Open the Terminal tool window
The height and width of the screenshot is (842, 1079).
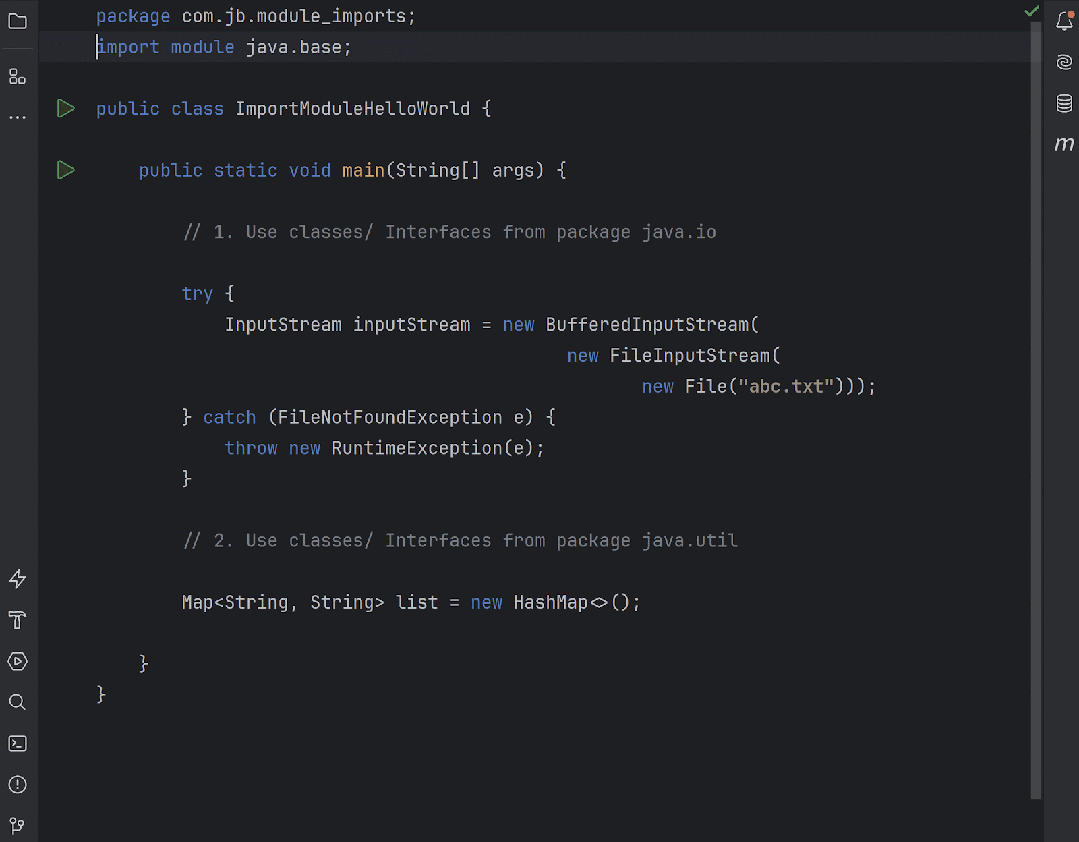[17, 743]
